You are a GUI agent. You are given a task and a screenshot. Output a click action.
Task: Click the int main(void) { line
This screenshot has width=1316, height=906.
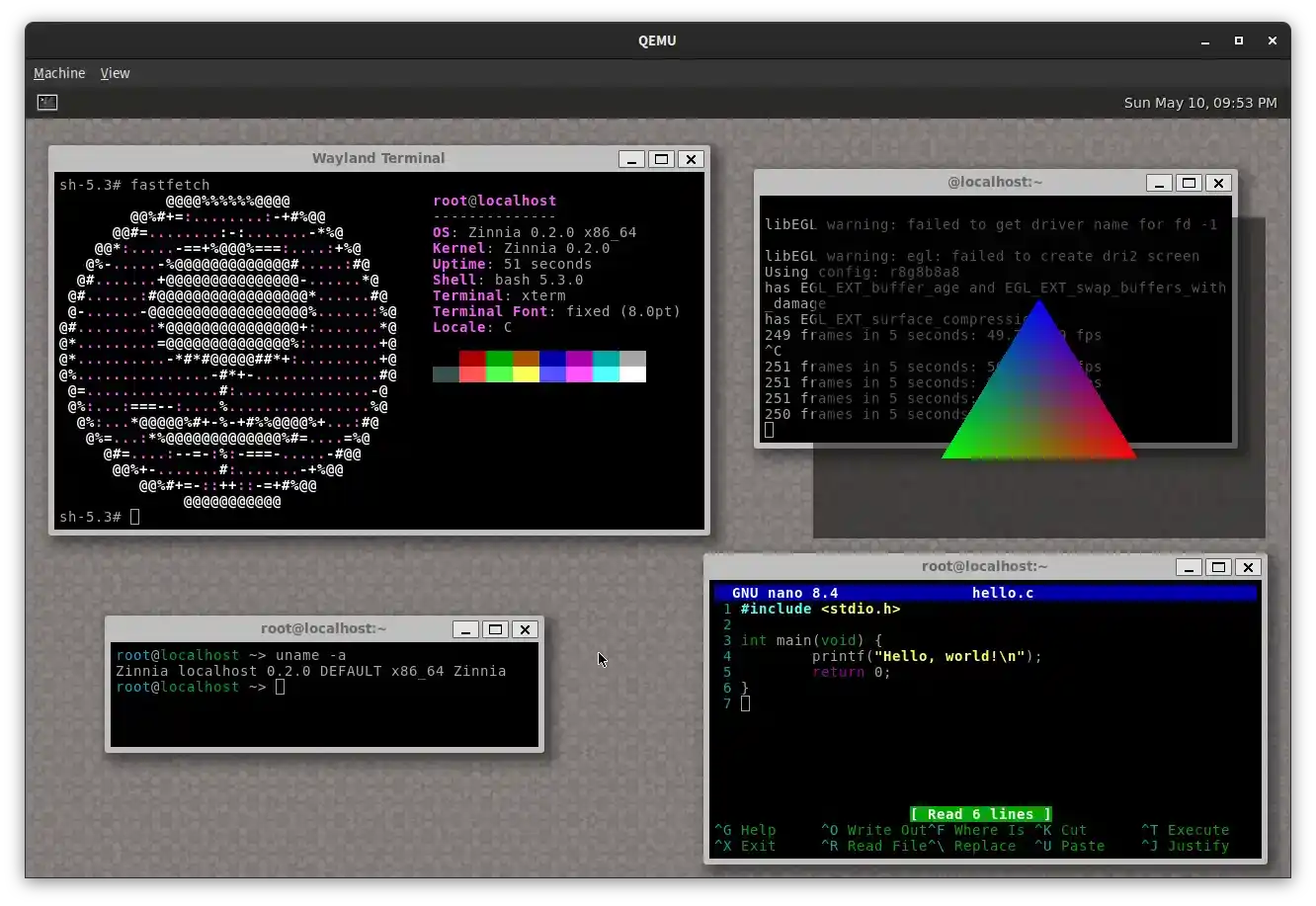(x=811, y=640)
